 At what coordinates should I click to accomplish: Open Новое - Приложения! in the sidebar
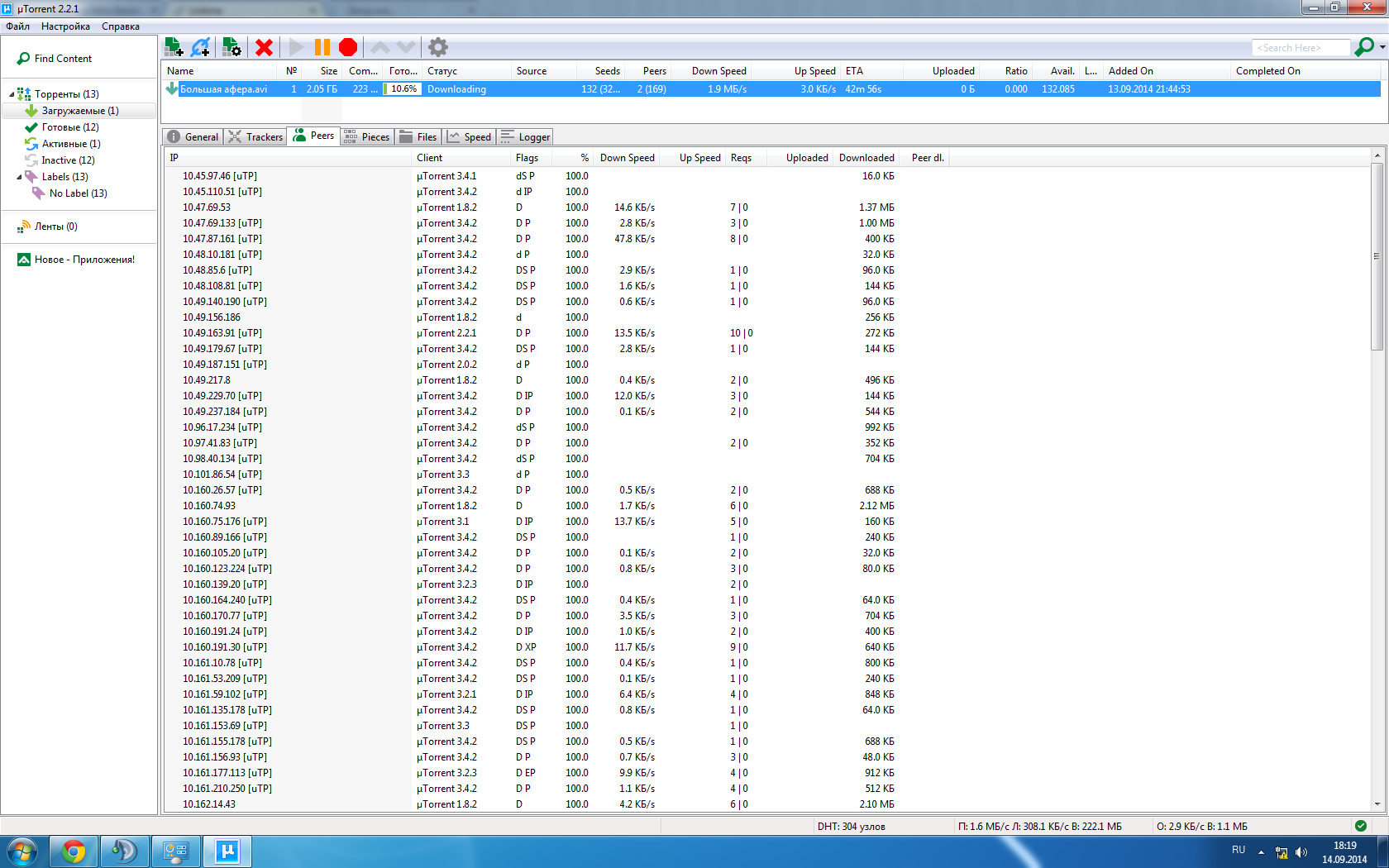click(84, 260)
